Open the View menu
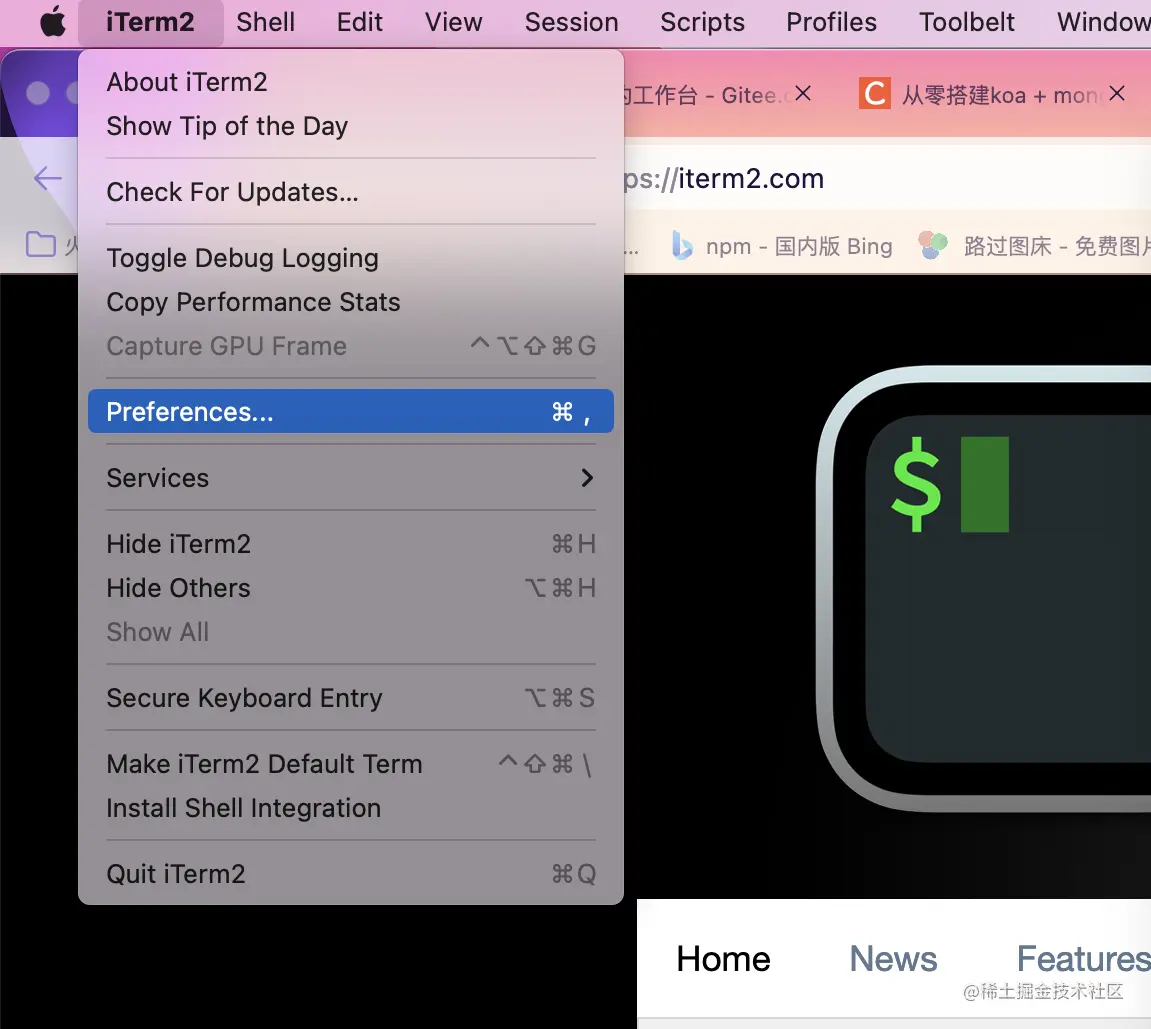 (454, 22)
